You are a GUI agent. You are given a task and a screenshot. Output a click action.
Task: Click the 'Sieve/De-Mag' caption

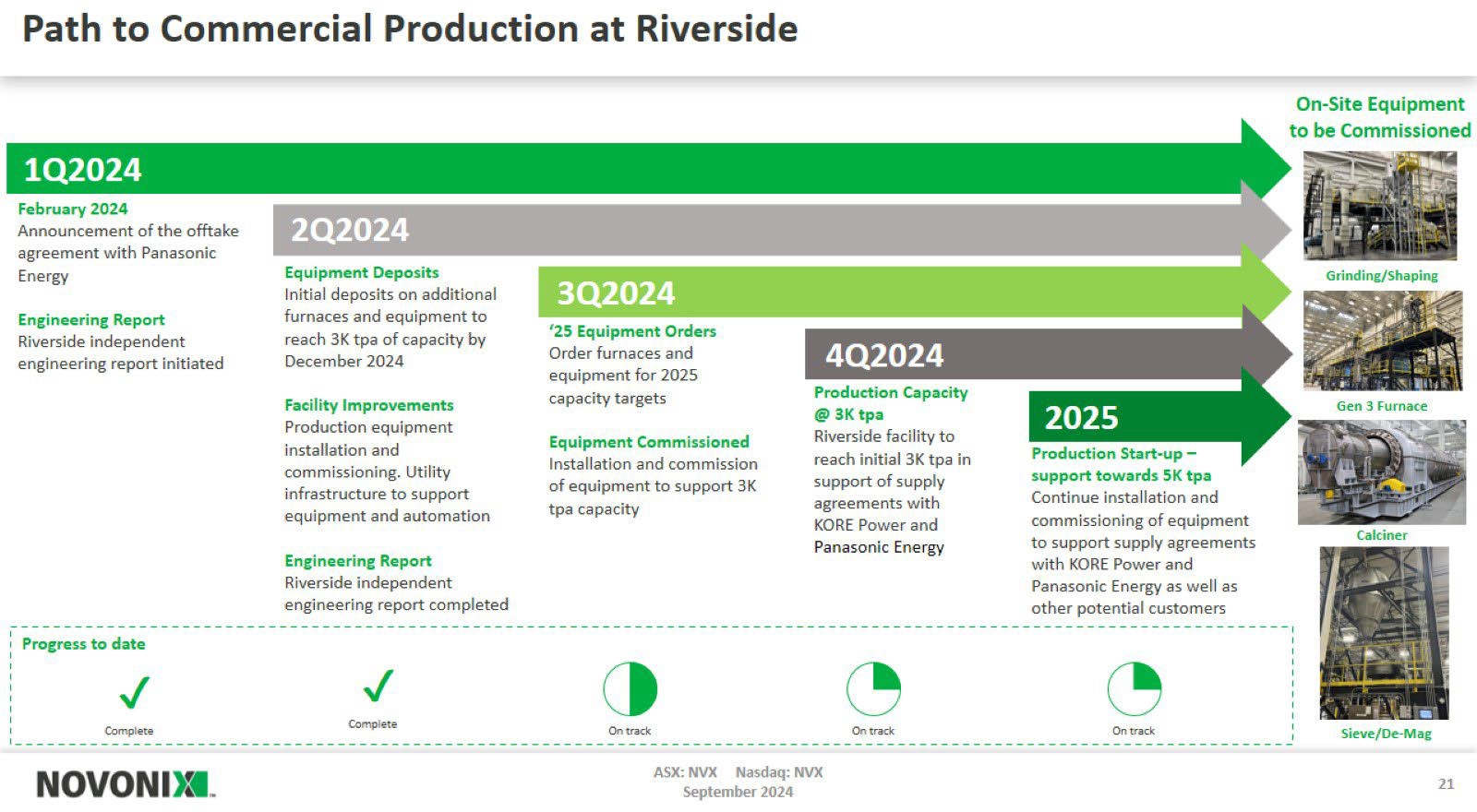1386,734
